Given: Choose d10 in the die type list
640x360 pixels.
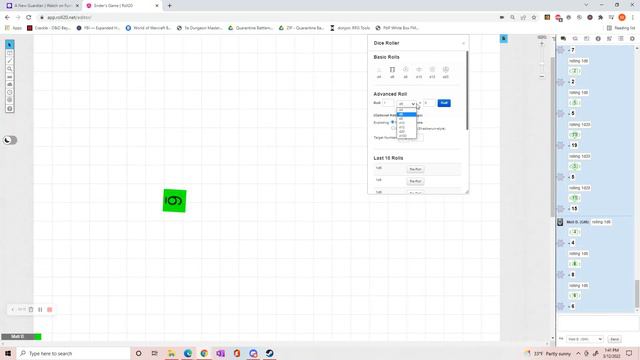Looking at the screenshot, I should click(407, 123).
